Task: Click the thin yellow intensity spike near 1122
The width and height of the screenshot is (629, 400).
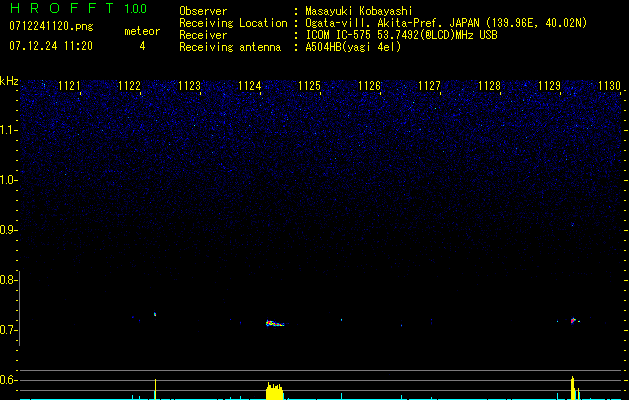Action: 155,389
